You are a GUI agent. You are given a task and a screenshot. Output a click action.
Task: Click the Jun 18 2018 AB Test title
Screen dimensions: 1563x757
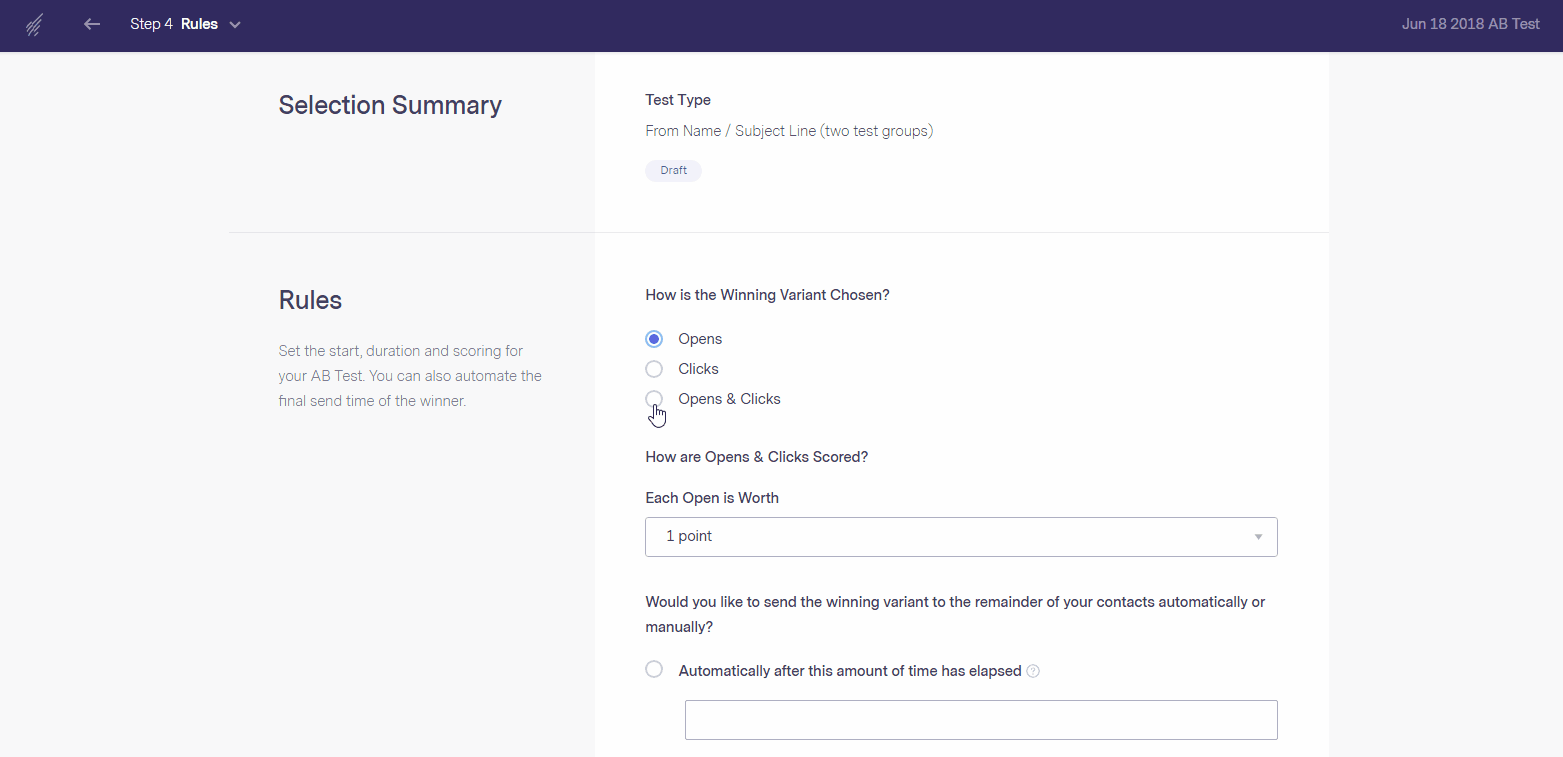pos(1470,24)
